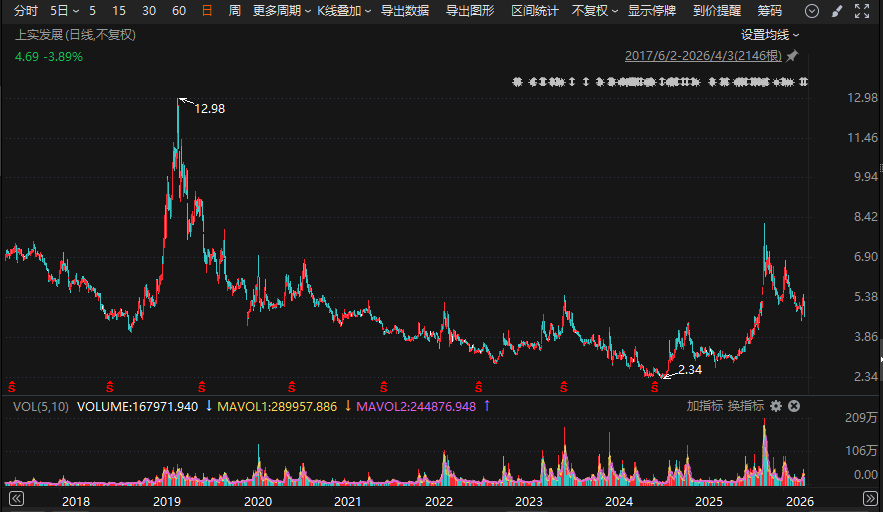The width and height of the screenshot is (883, 512).
Task: Click the pin icon beside date range
Action: click(x=792, y=56)
